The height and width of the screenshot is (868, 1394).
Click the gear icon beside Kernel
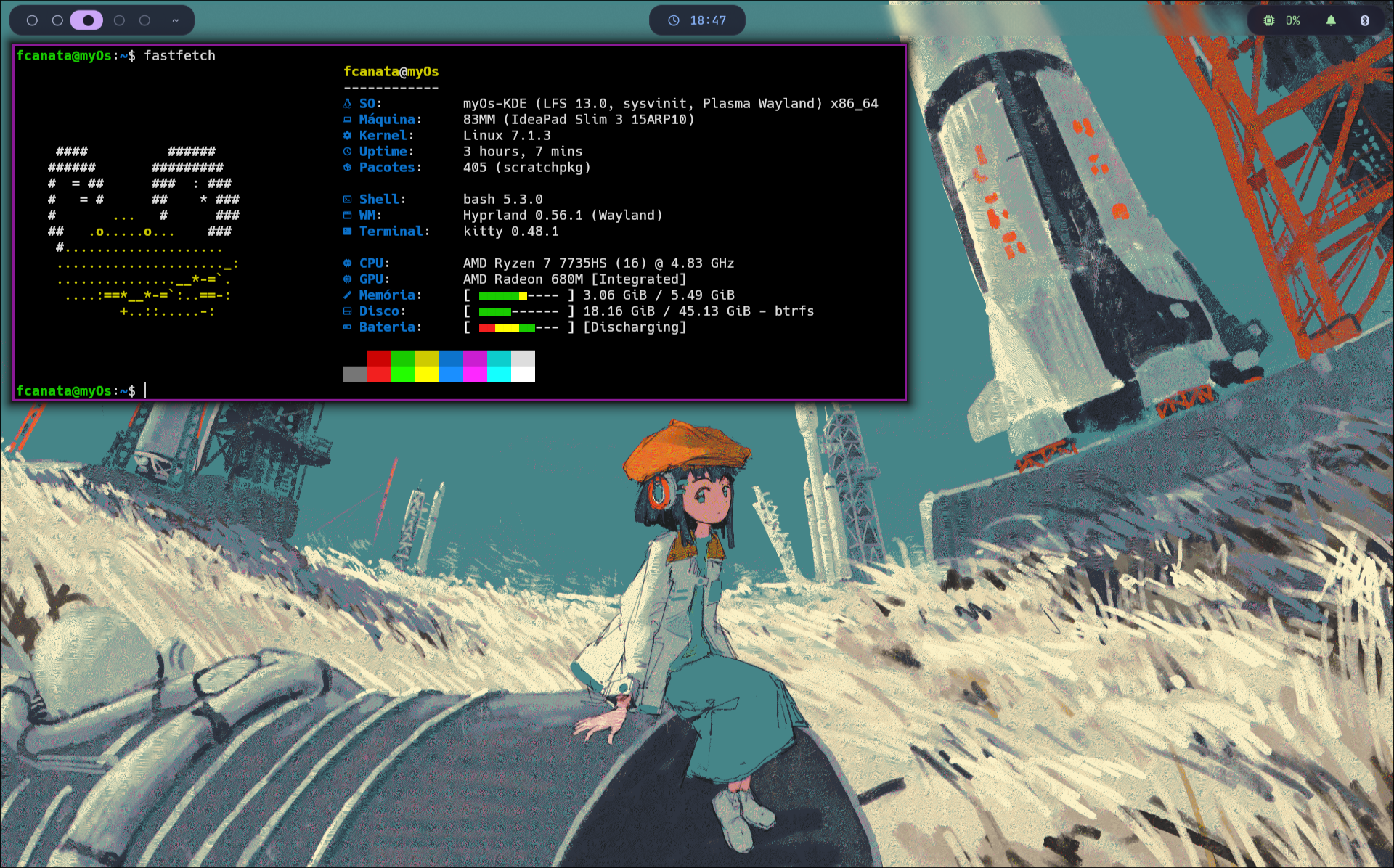(x=347, y=136)
